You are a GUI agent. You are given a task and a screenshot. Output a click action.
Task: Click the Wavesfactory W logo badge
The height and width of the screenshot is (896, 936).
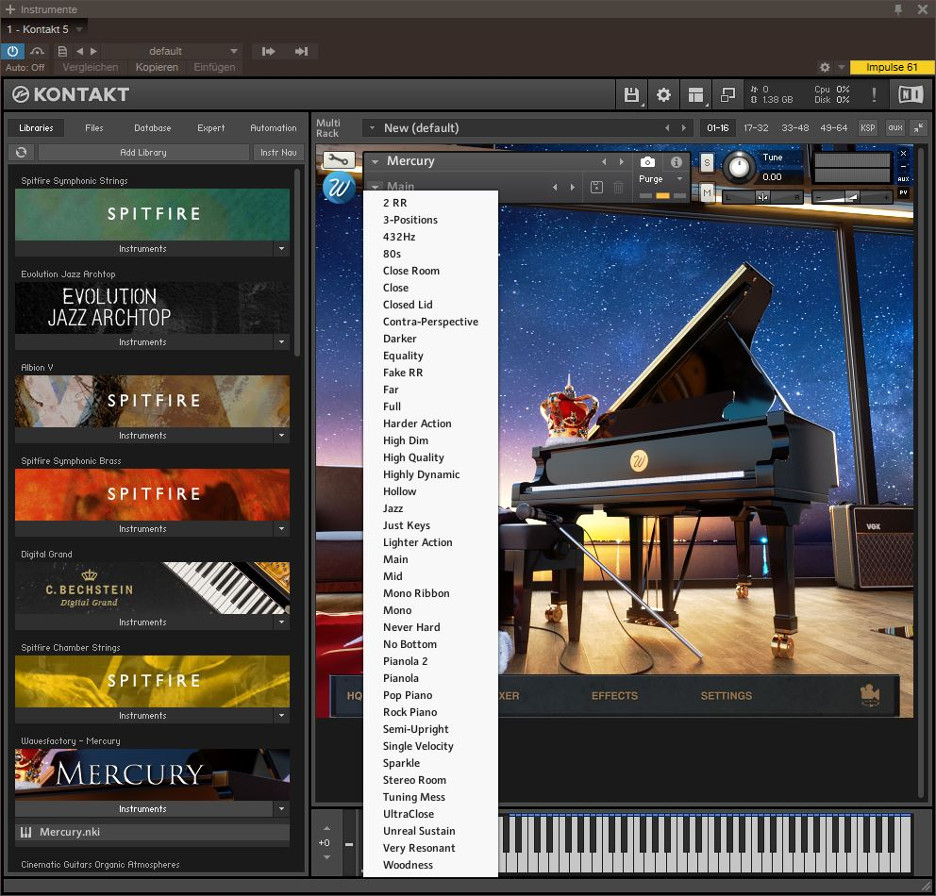tap(339, 187)
